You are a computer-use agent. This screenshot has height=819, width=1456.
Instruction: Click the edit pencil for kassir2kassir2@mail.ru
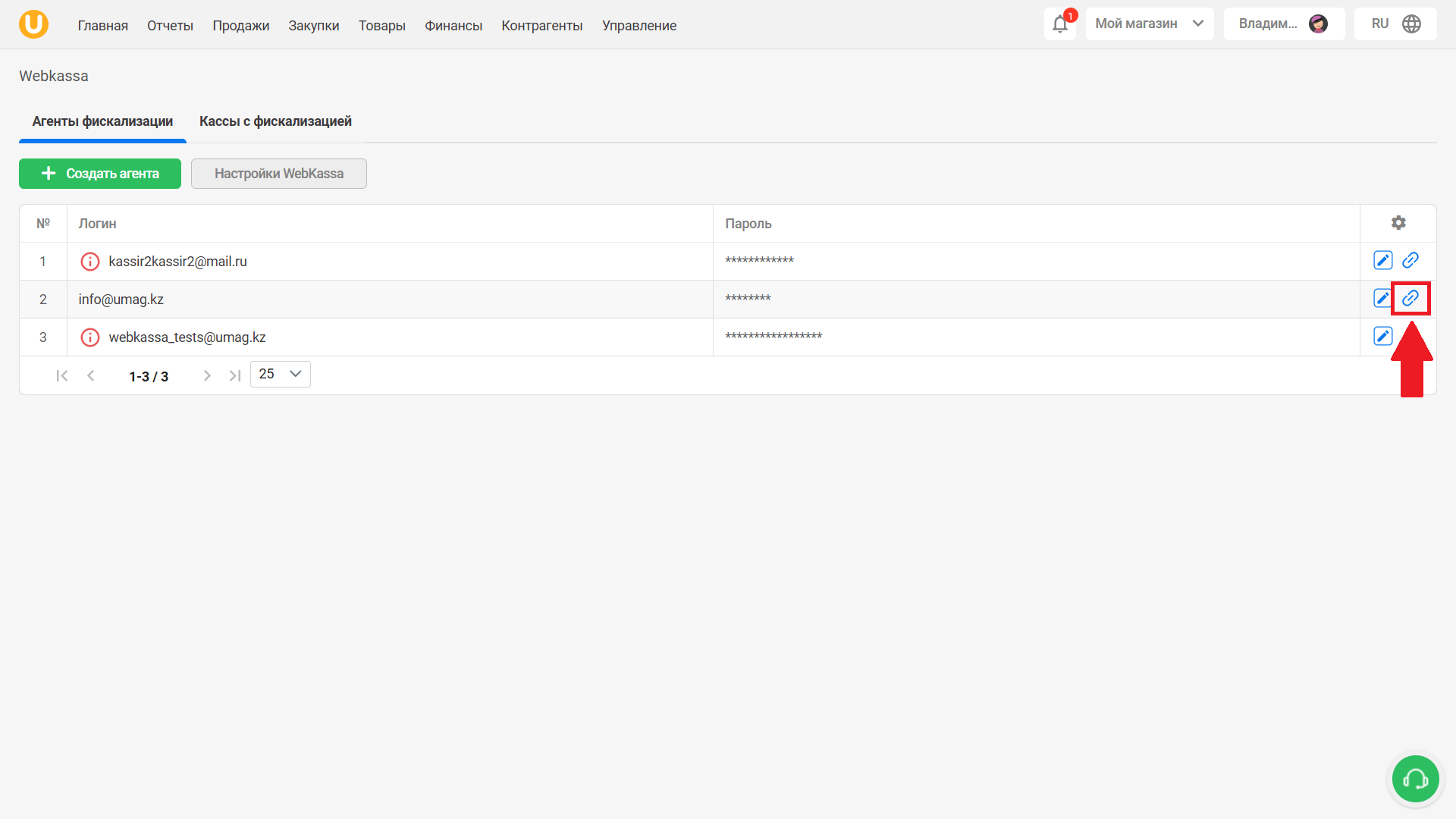(x=1382, y=261)
